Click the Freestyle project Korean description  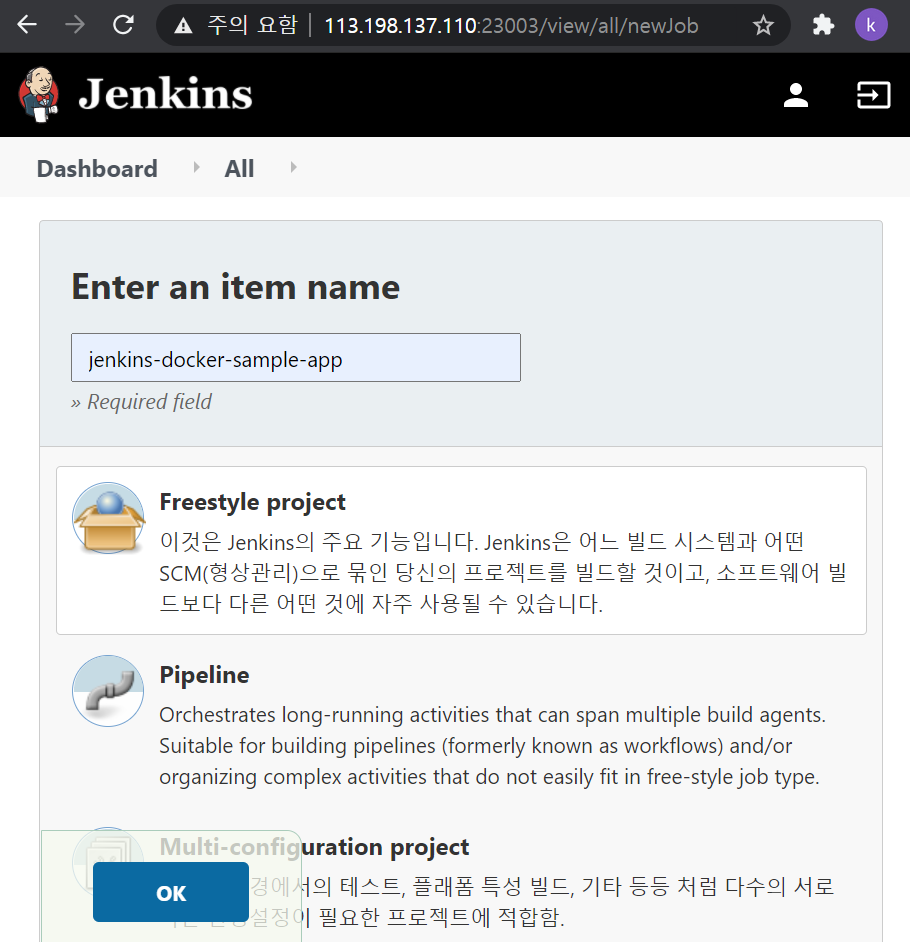[x=502, y=573]
